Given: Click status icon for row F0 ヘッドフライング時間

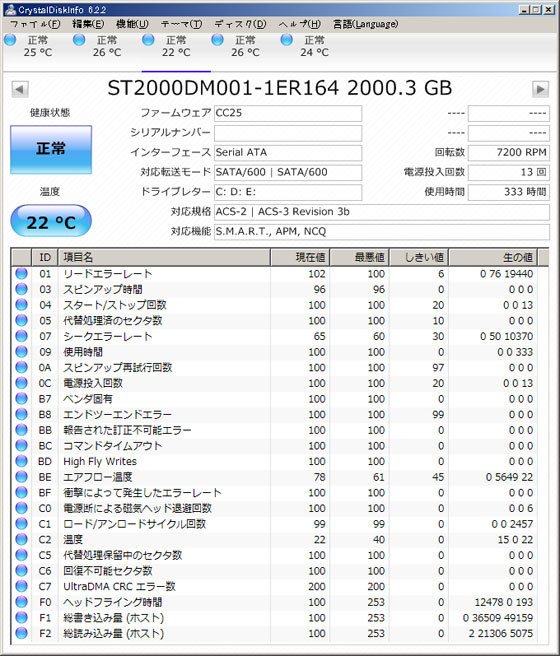Looking at the screenshot, I should 21,602.
